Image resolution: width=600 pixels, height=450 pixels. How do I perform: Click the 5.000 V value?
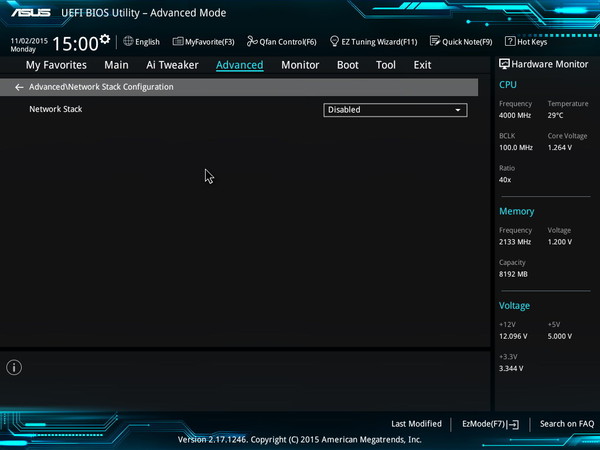coord(560,336)
